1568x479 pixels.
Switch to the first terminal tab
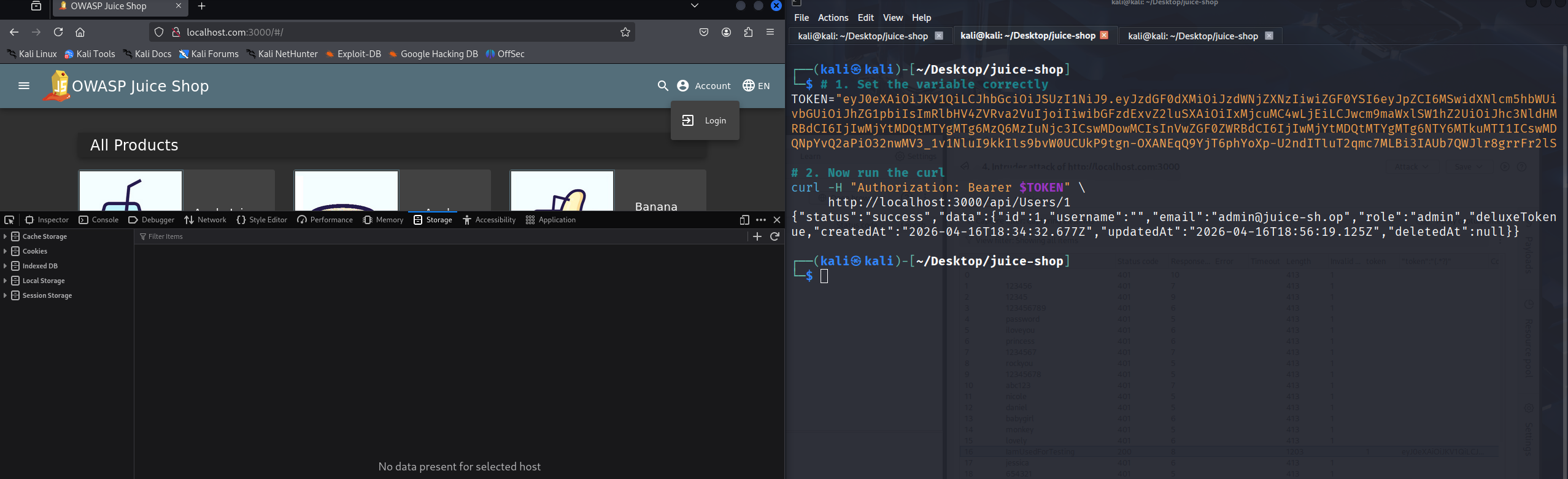862,36
